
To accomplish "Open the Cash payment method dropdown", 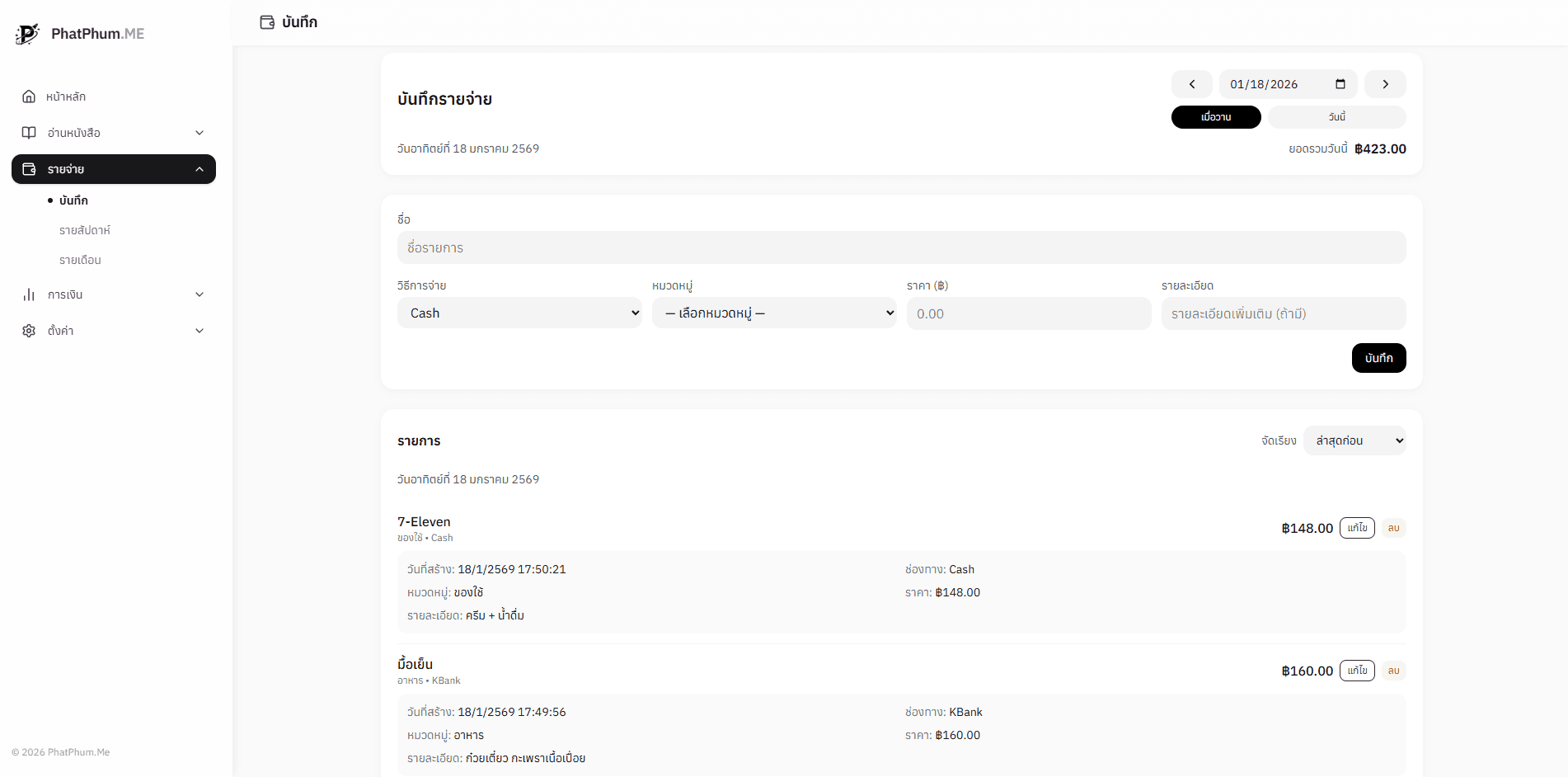I will coord(519,313).
